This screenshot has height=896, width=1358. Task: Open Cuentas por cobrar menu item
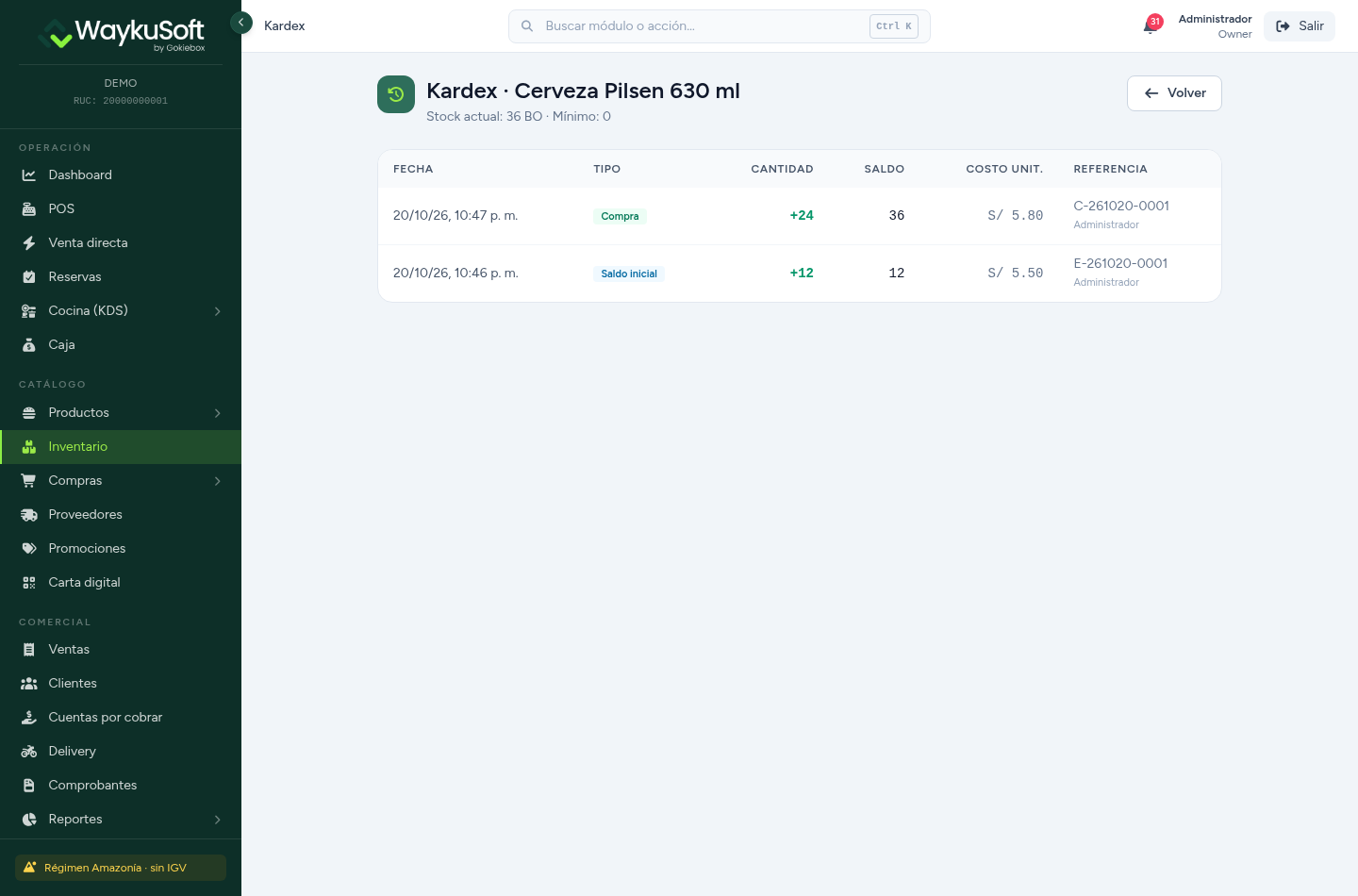[121, 718]
